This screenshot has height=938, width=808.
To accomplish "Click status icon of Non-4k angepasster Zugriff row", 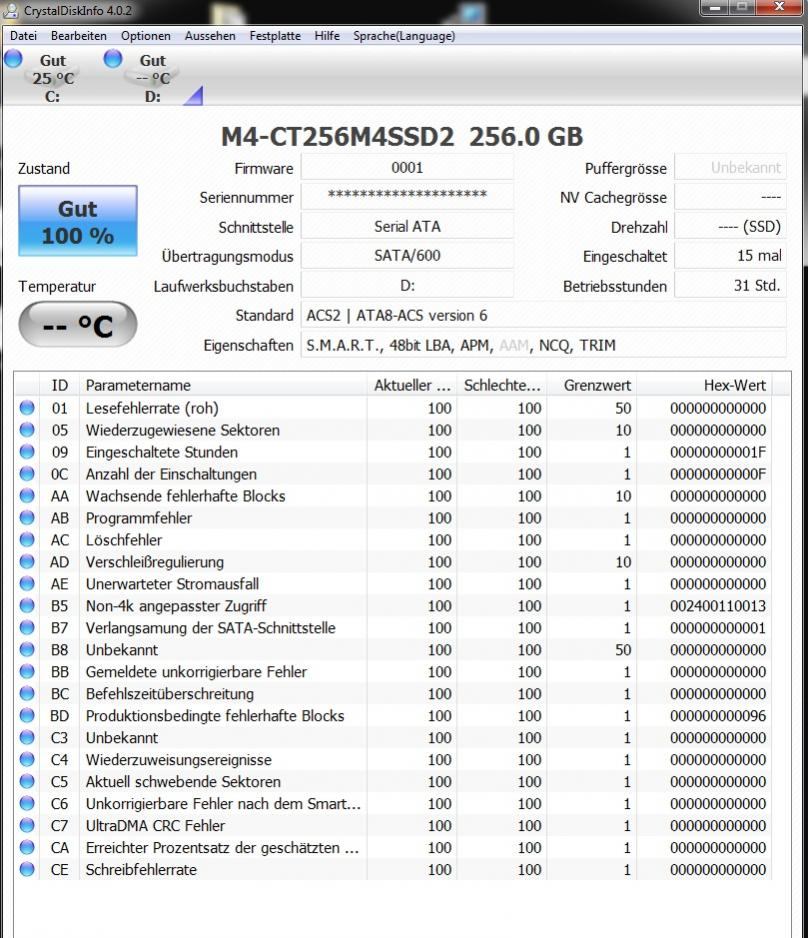I will click(x=27, y=605).
